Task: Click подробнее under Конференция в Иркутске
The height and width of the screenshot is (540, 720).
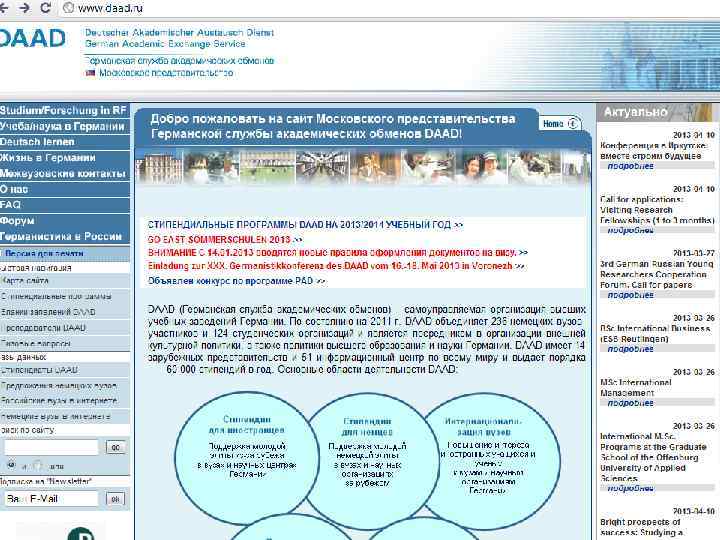Action: coord(630,166)
